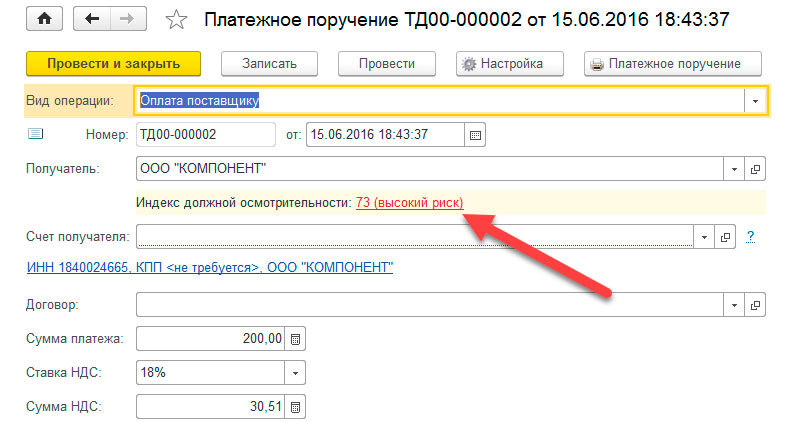Screen dimensions: 800x422
Task: Click the Провести и закрыть button
Action: click(113, 63)
